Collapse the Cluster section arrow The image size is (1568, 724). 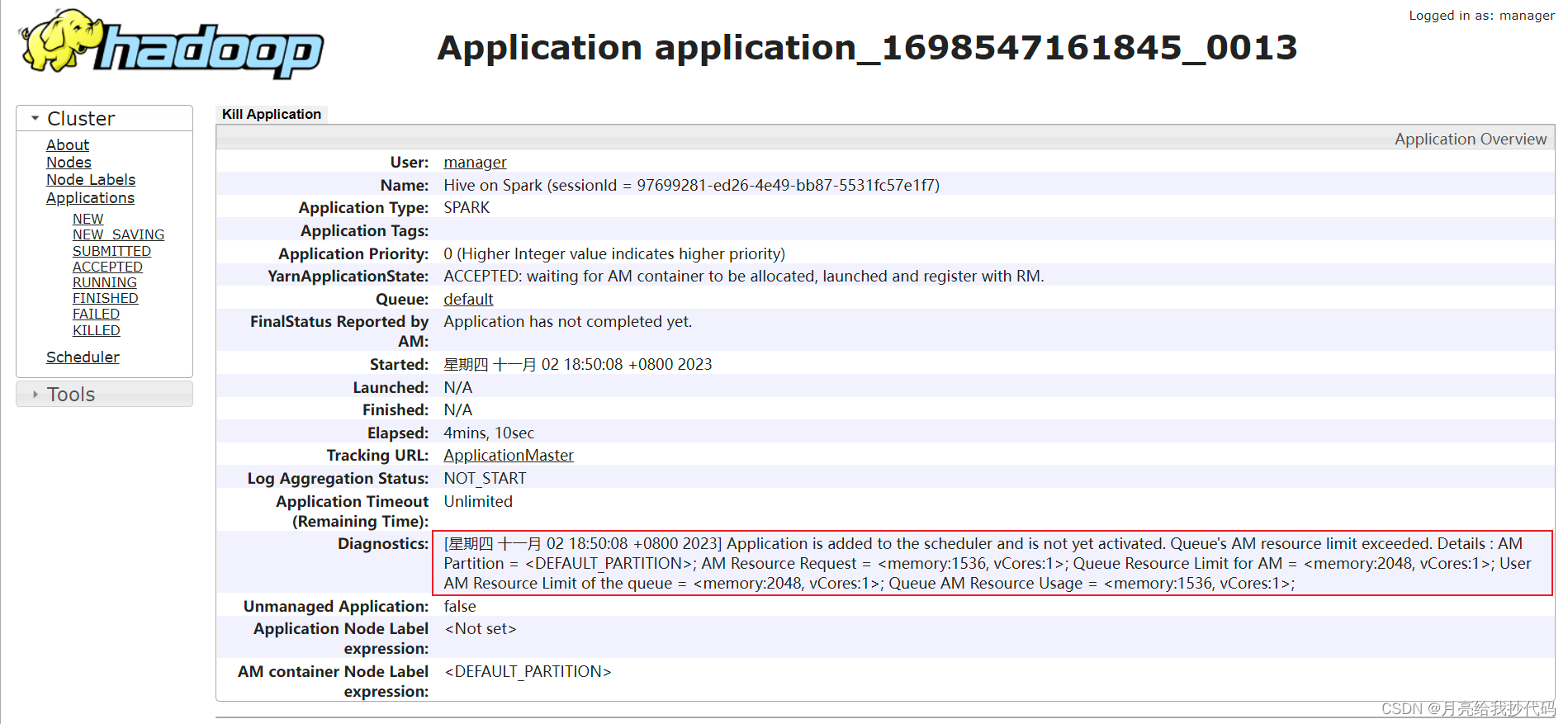coord(35,118)
